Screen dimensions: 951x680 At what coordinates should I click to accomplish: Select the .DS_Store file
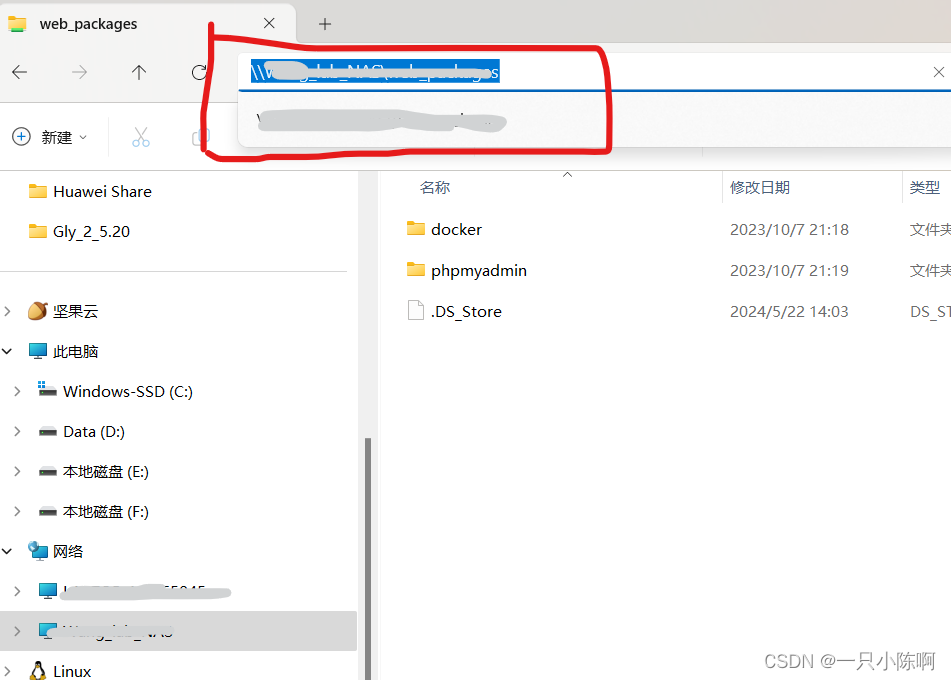(466, 311)
